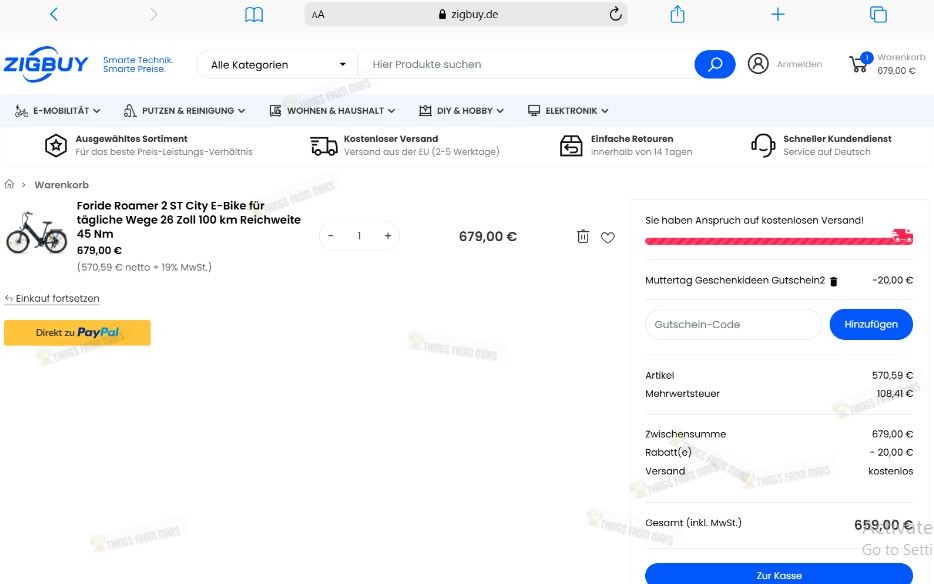This screenshot has width=934, height=584.
Task: Click the ZIGBUY logo
Action: [46, 64]
